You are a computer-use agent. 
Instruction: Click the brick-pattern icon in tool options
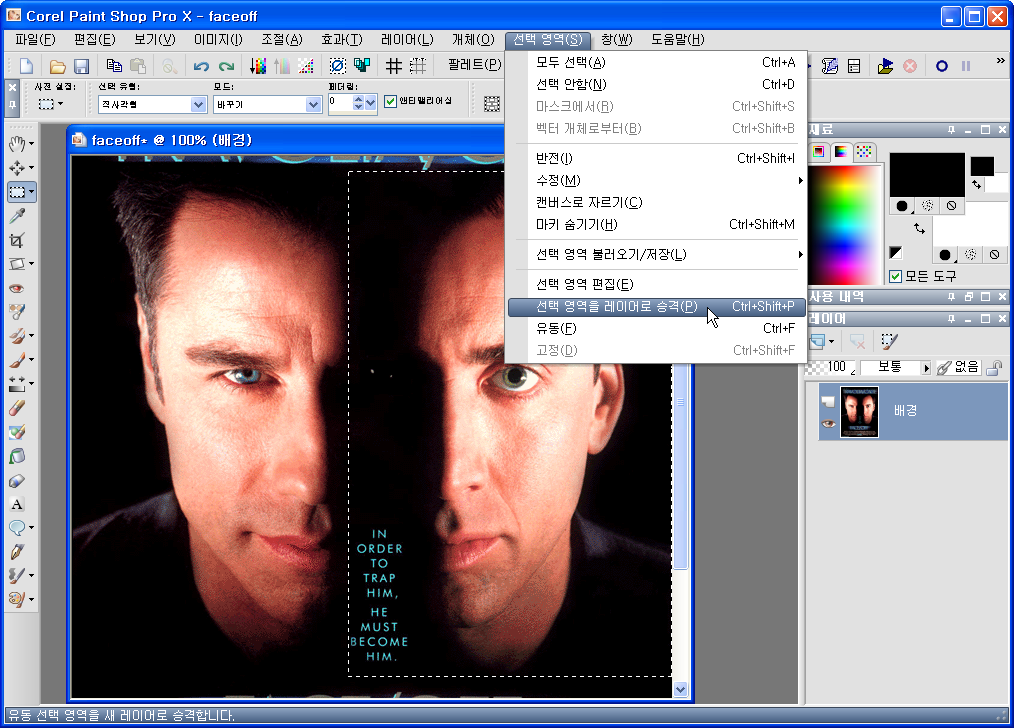[x=492, y=103]
